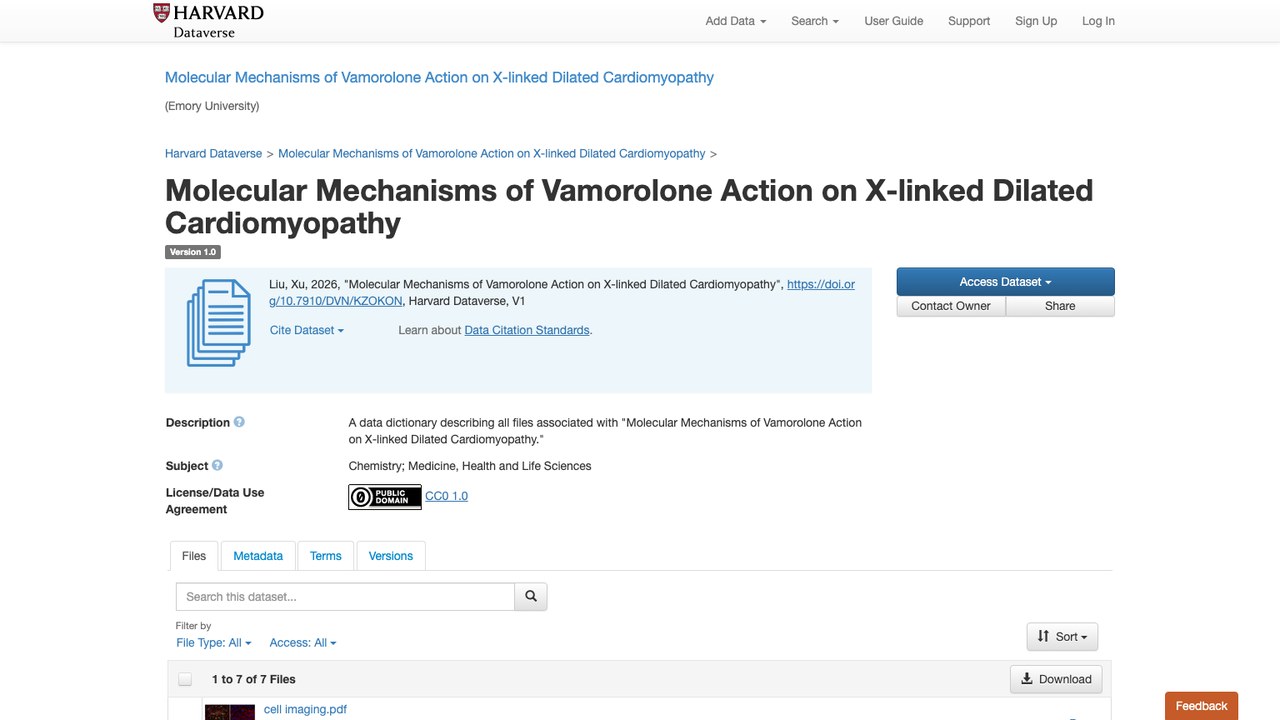Image resolution: width=1280 pixels, height=720 pixels.
Task: Switch to the Metadata tab
Action: pos(258,556)
